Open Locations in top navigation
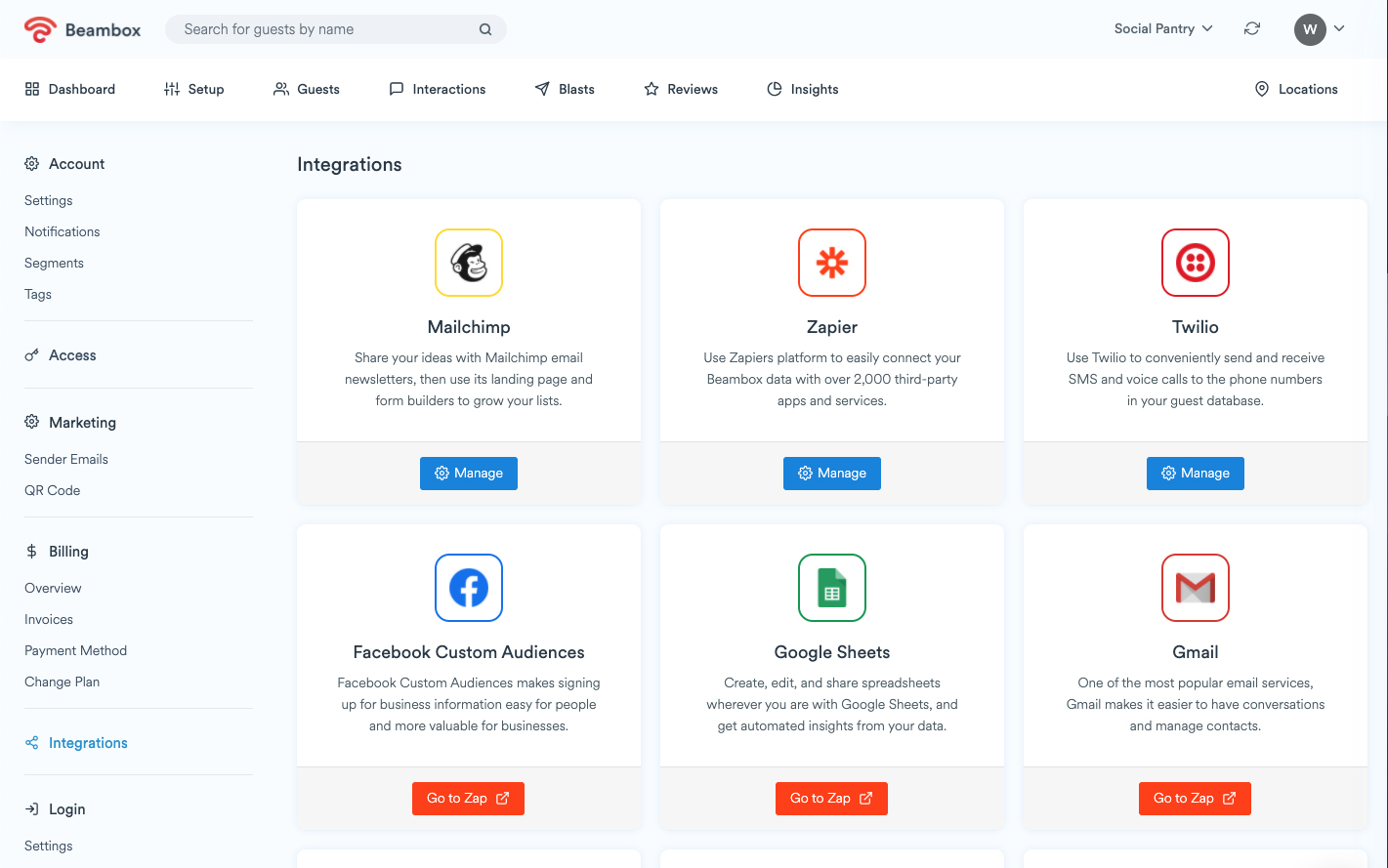1388x868 pixels. (x=1296, y=89)
